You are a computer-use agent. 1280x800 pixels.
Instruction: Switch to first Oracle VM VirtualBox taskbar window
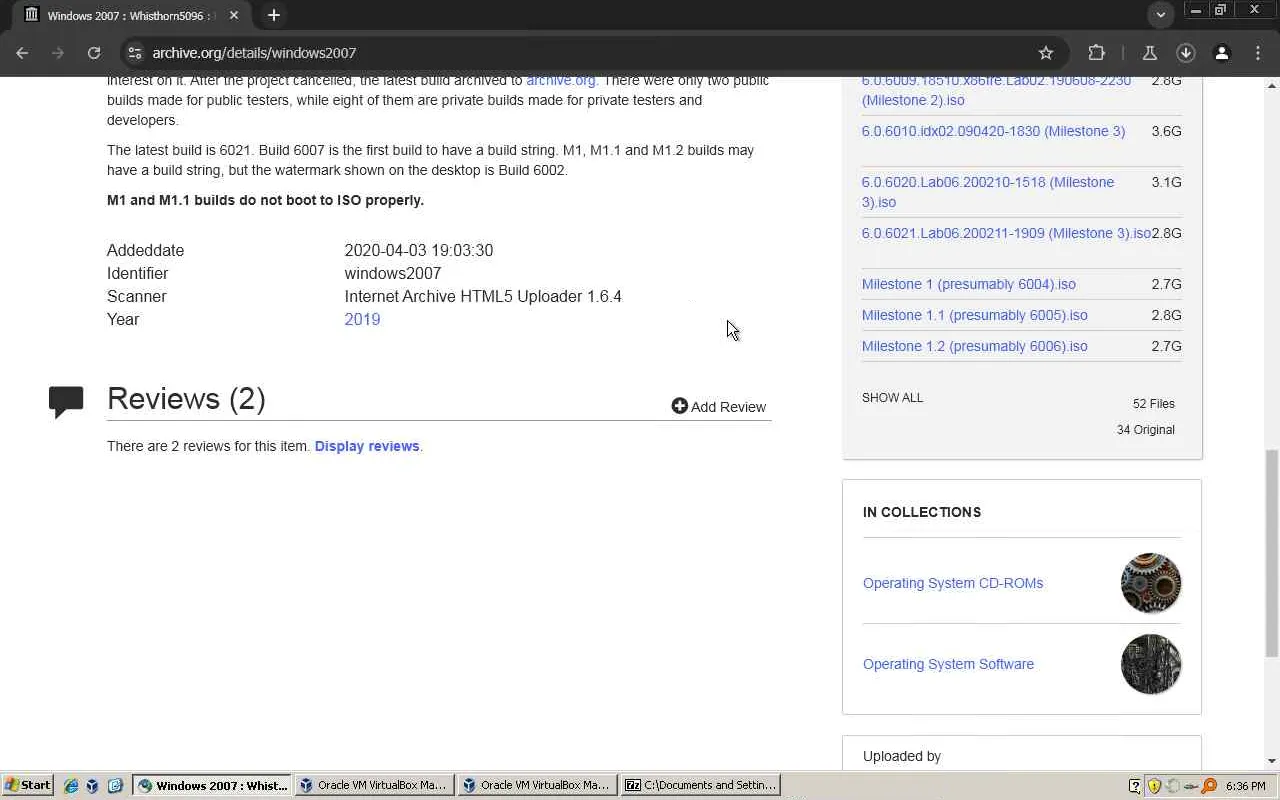click(x=373, y=785)
